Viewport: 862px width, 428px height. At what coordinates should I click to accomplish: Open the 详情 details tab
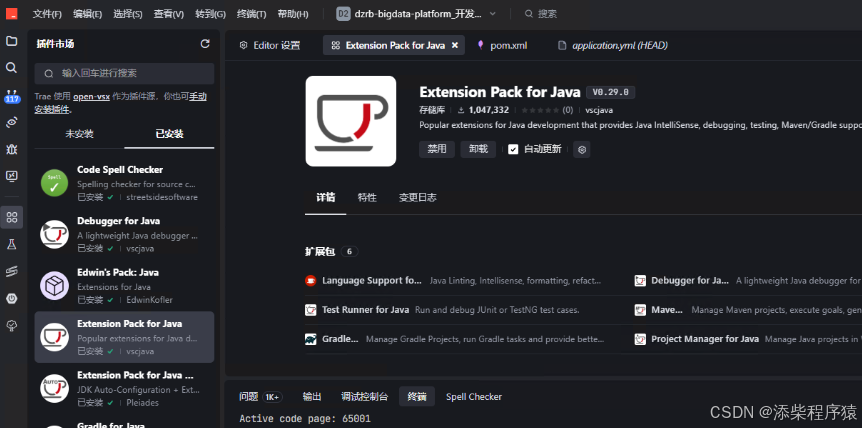(x=325, y=198)
